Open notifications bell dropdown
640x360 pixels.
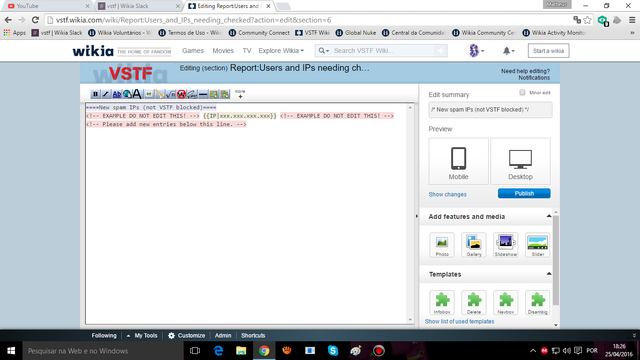click(508, 51)
